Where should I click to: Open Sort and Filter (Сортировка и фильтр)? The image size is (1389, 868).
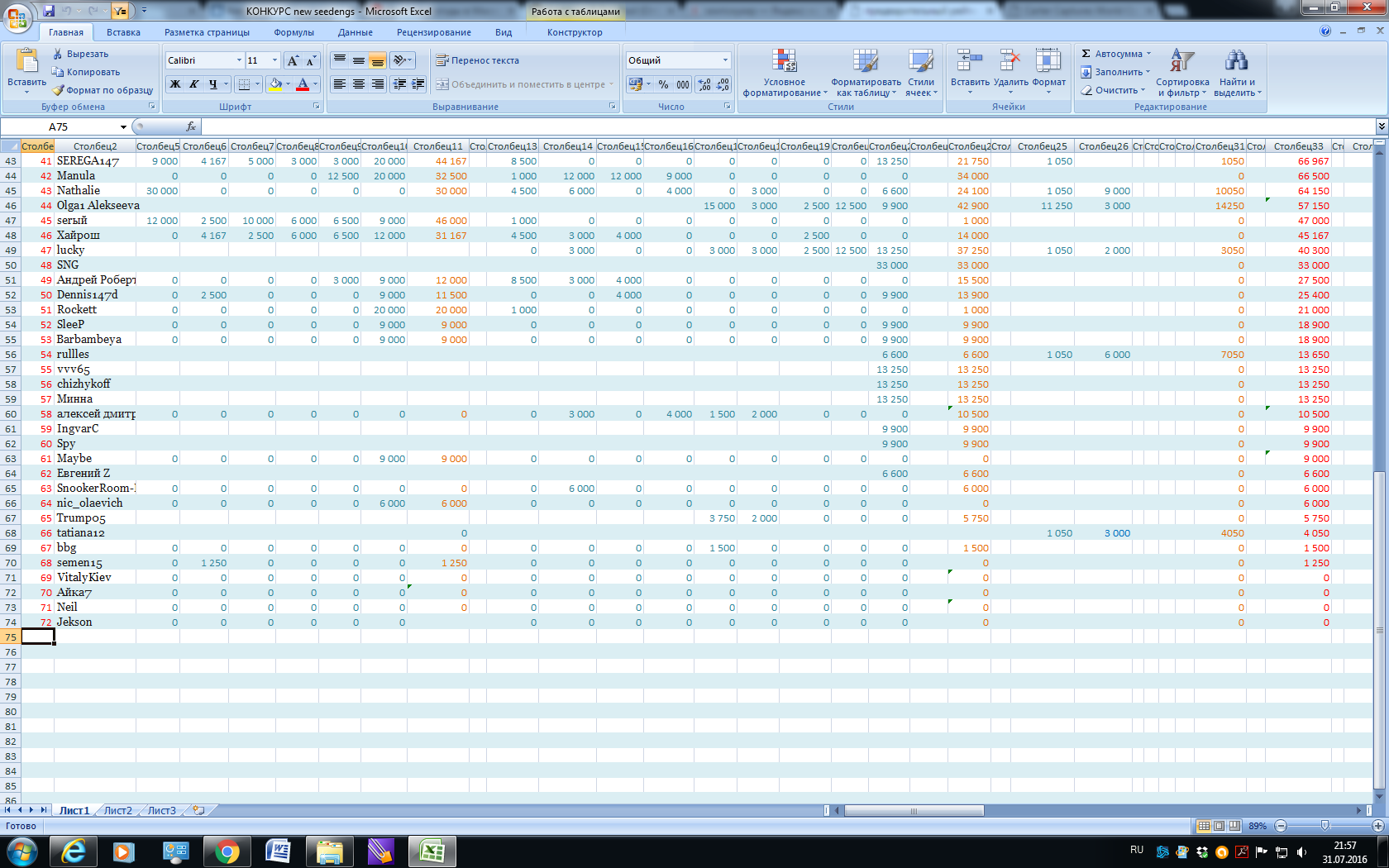[x=1181, y=73]
